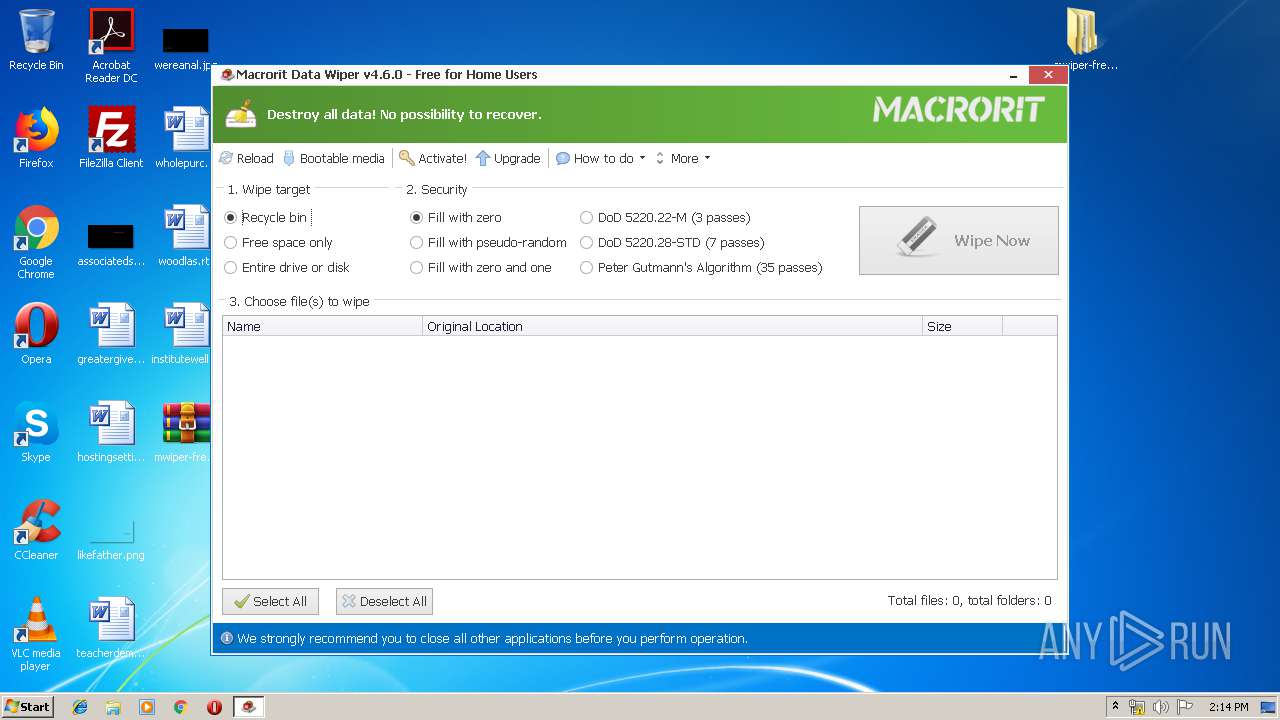
Task: Open Opera from taskbar
Action: coord(214,707)
